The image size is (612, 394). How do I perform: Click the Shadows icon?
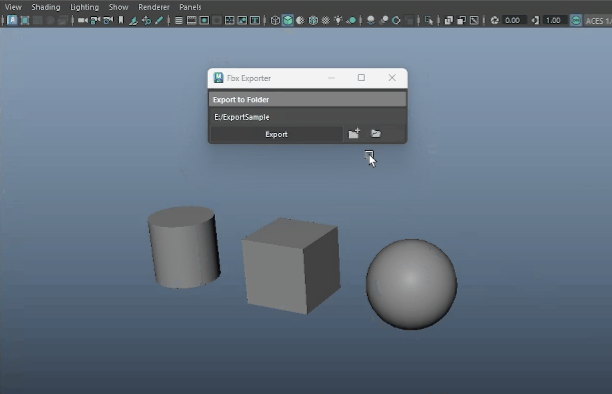pyautogui.click(x=351, y=20)
